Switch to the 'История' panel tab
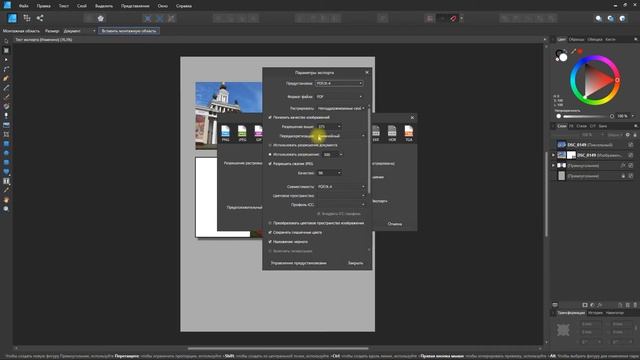The height and width of the screenshot is (360, 640). click(x=596, y=313)
